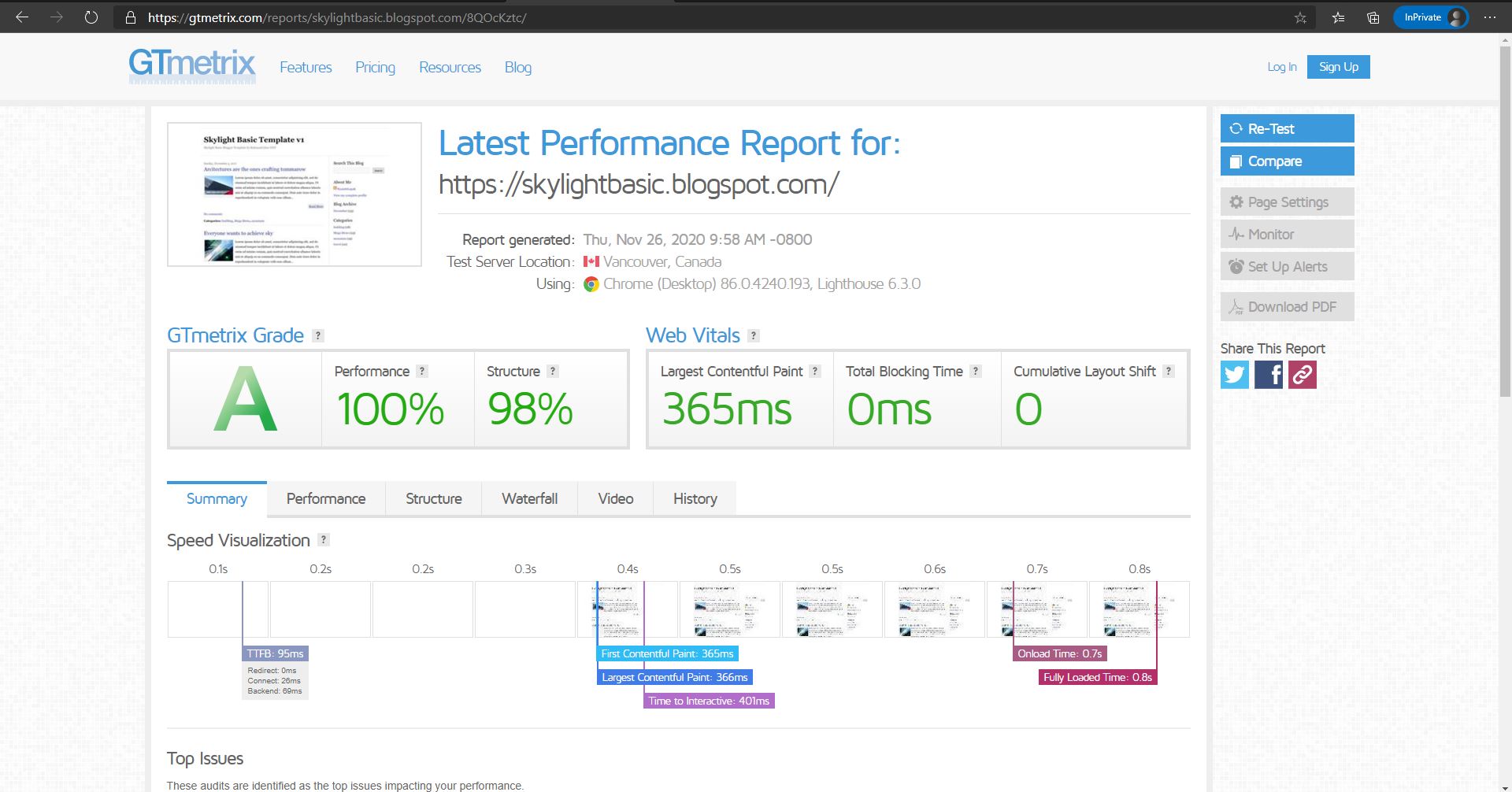This screenshot has width=1512, height=792.
Task: Click Time to Interactive: 401ms marker
Action: click(709, 701)
